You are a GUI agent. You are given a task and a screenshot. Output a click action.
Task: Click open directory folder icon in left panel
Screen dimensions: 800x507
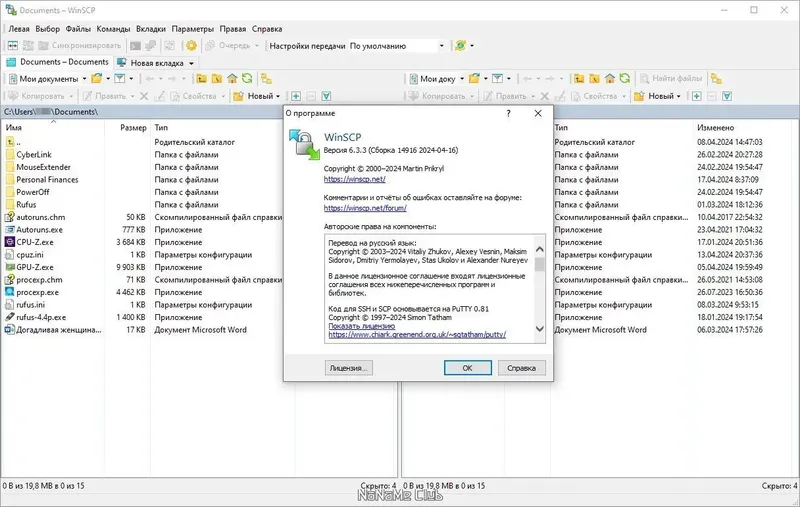[96, 79]
